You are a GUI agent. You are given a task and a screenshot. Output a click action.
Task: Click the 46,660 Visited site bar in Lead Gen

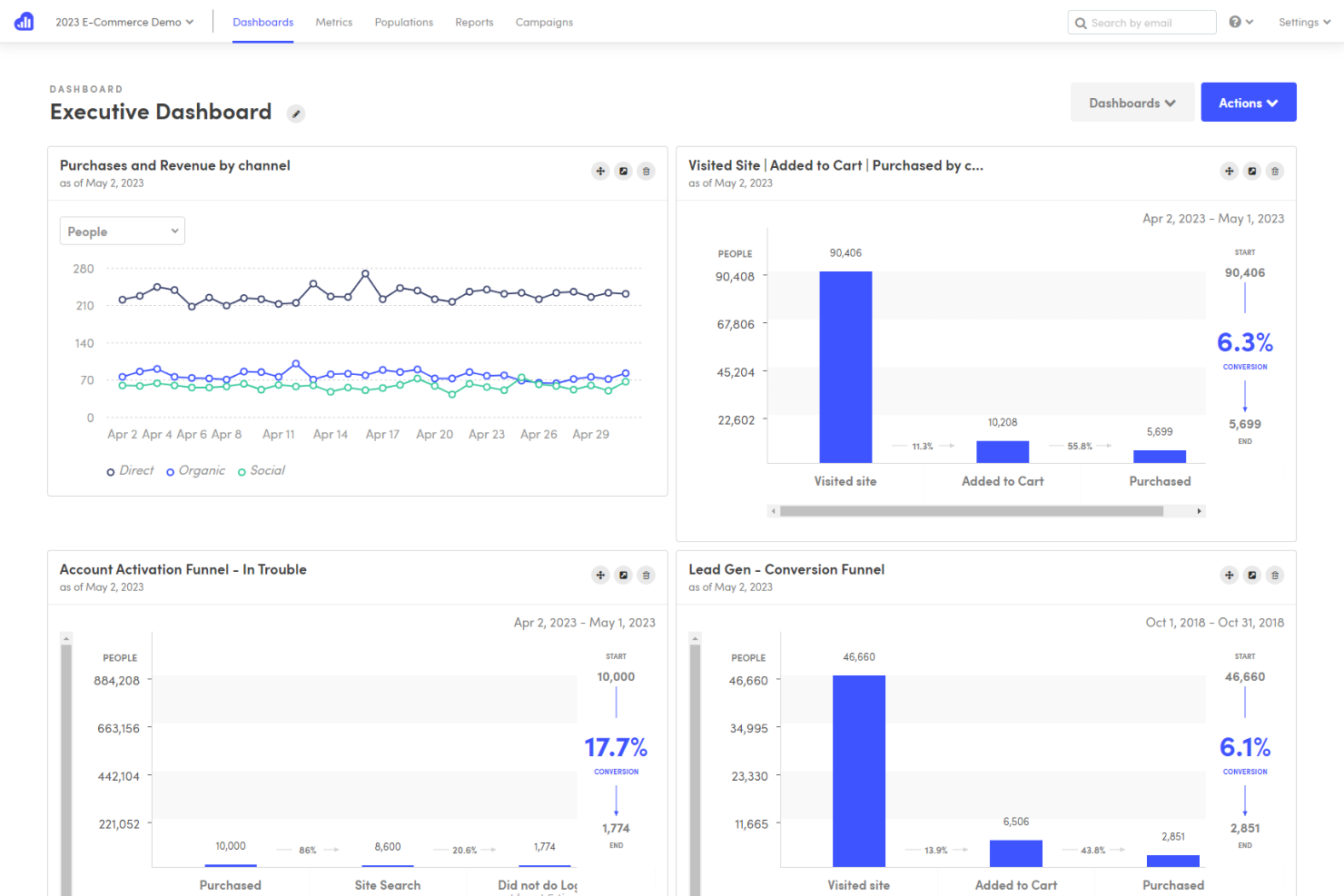coord(859,771)
